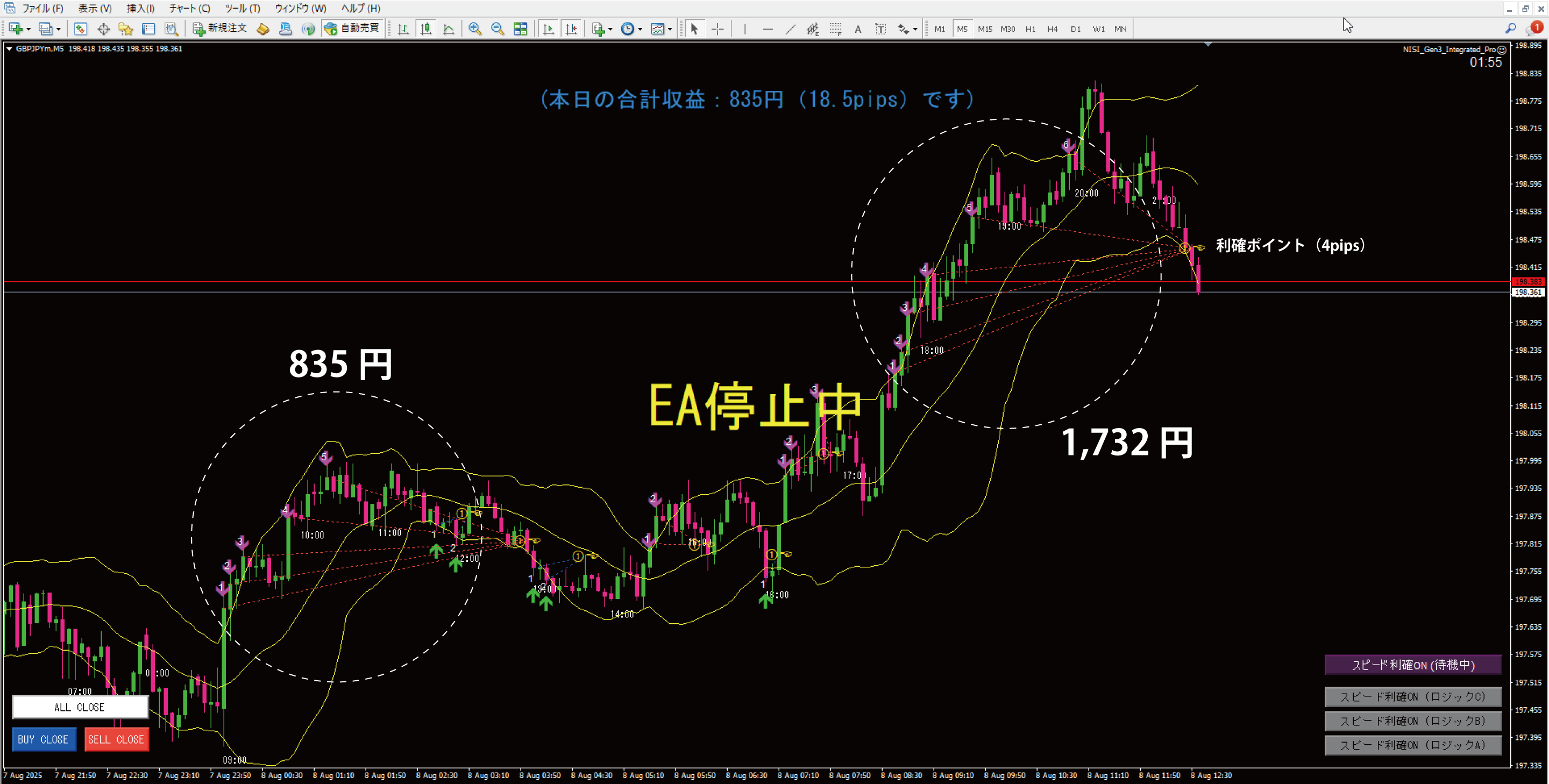Select the trendline drawing tool

click(x=790, y=29)
